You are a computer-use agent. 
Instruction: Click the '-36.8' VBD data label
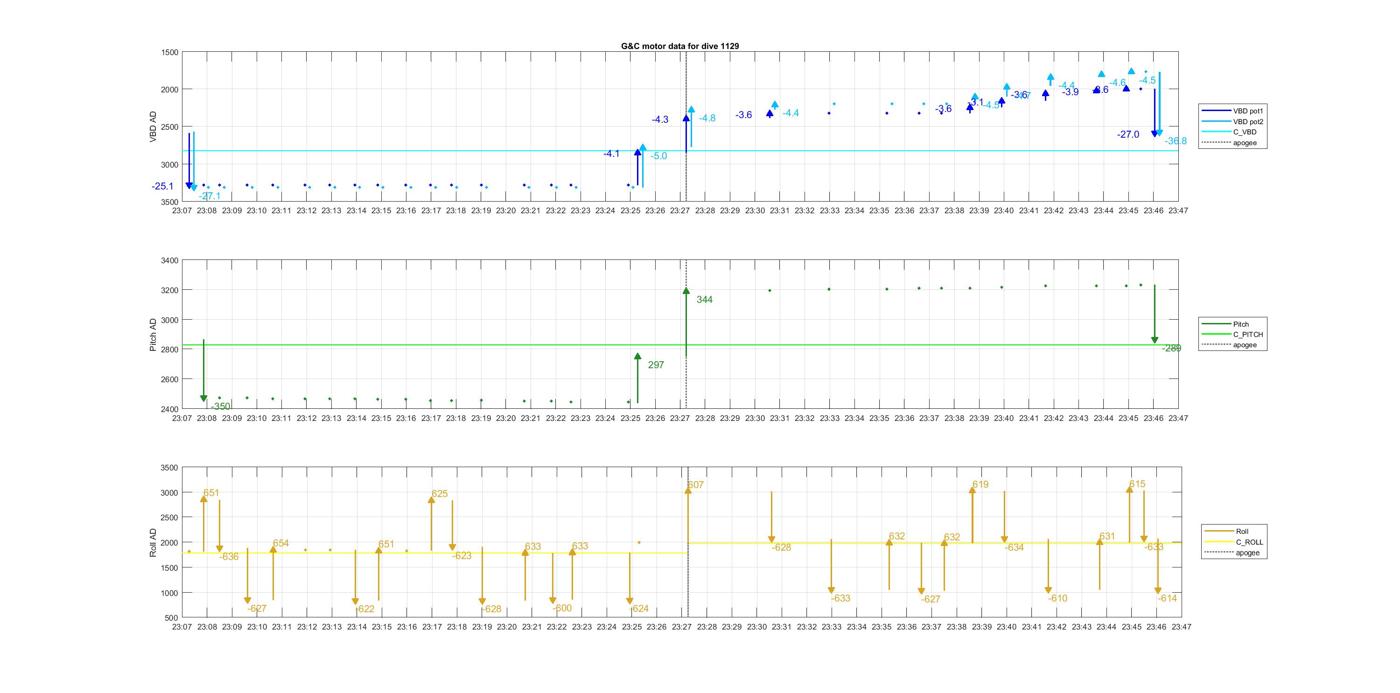pyautogui.click(x=1176, y=141)
